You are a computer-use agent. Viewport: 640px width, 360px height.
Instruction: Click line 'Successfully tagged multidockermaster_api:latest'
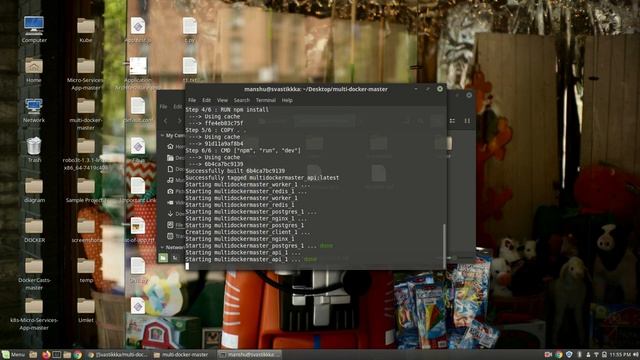(x=262, y=178)
